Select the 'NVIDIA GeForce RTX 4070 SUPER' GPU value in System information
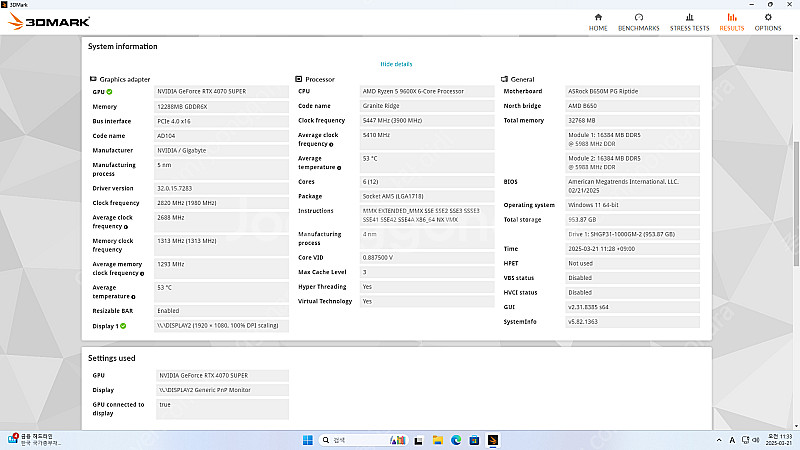800x450 pixels. 221,92
